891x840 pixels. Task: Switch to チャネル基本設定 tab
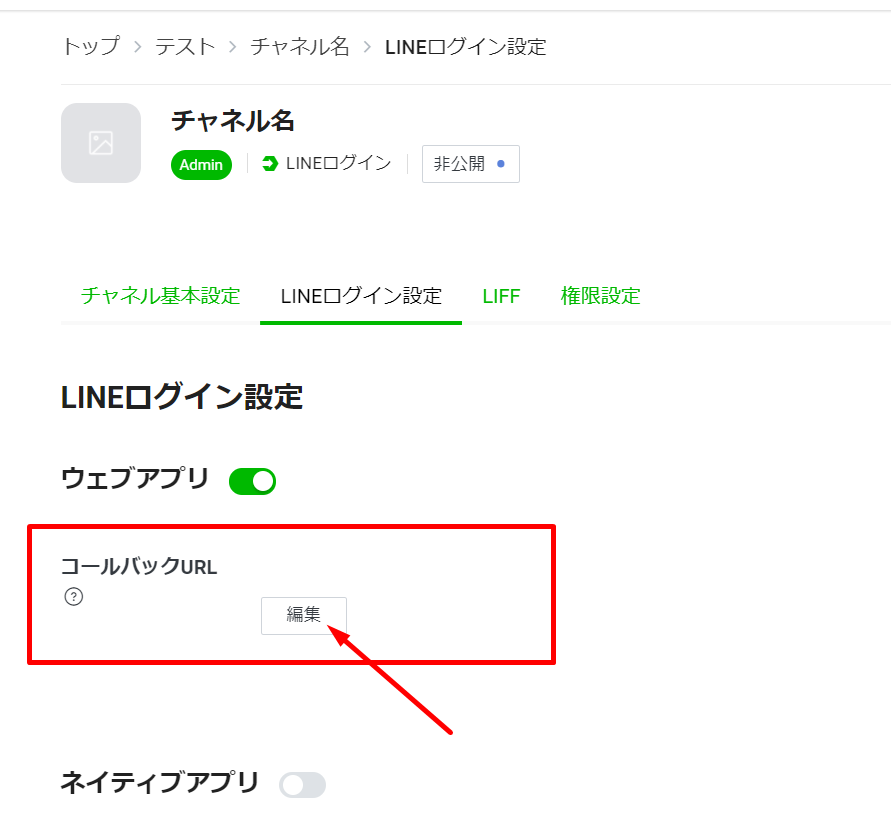[160, 296]
